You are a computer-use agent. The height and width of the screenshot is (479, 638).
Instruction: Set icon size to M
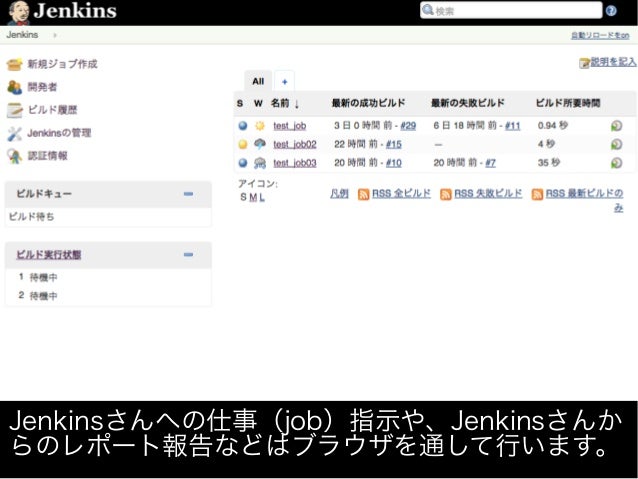(x=253, y=197)
